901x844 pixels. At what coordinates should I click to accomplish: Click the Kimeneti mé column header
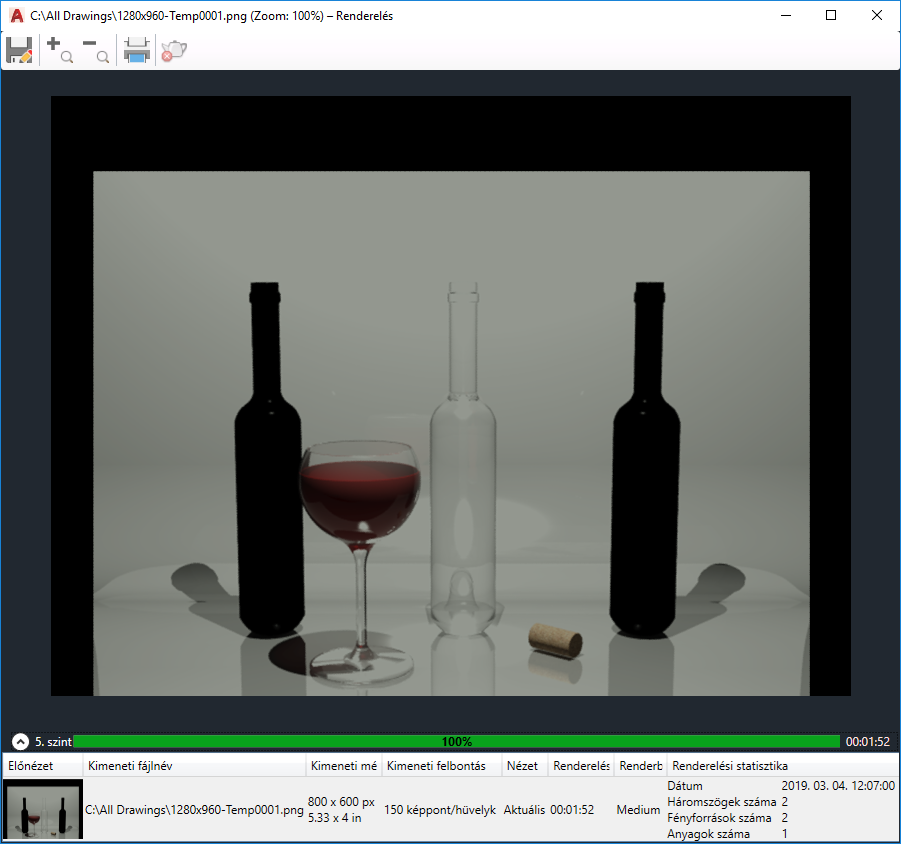344,766
